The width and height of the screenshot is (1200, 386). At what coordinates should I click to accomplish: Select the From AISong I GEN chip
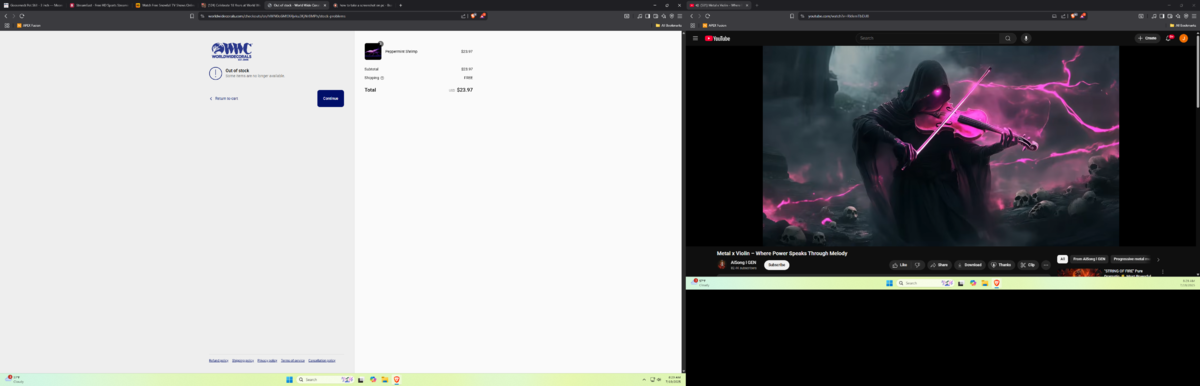1090,259
